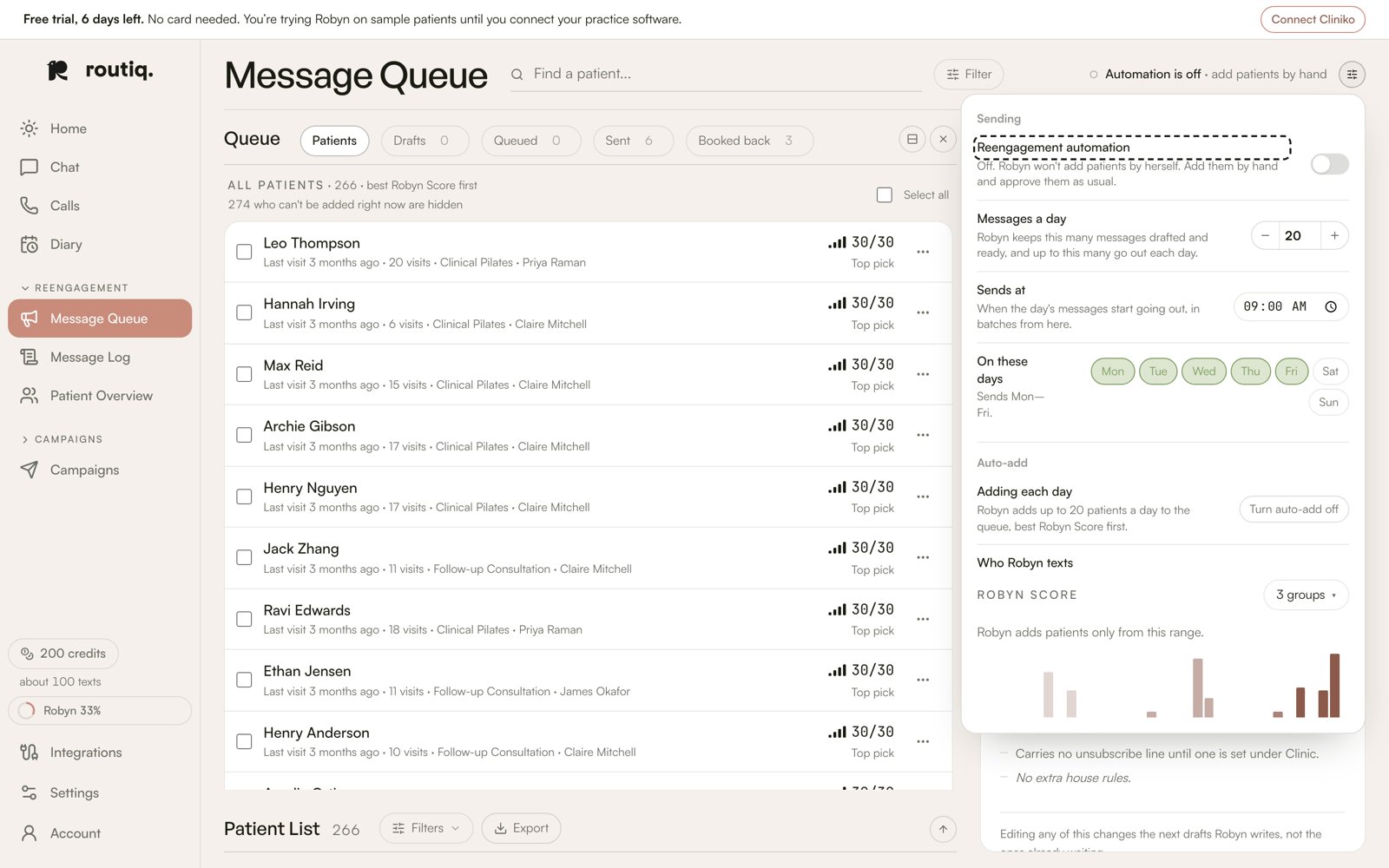Click the Connect Cliniko button

click(1313, 19)
